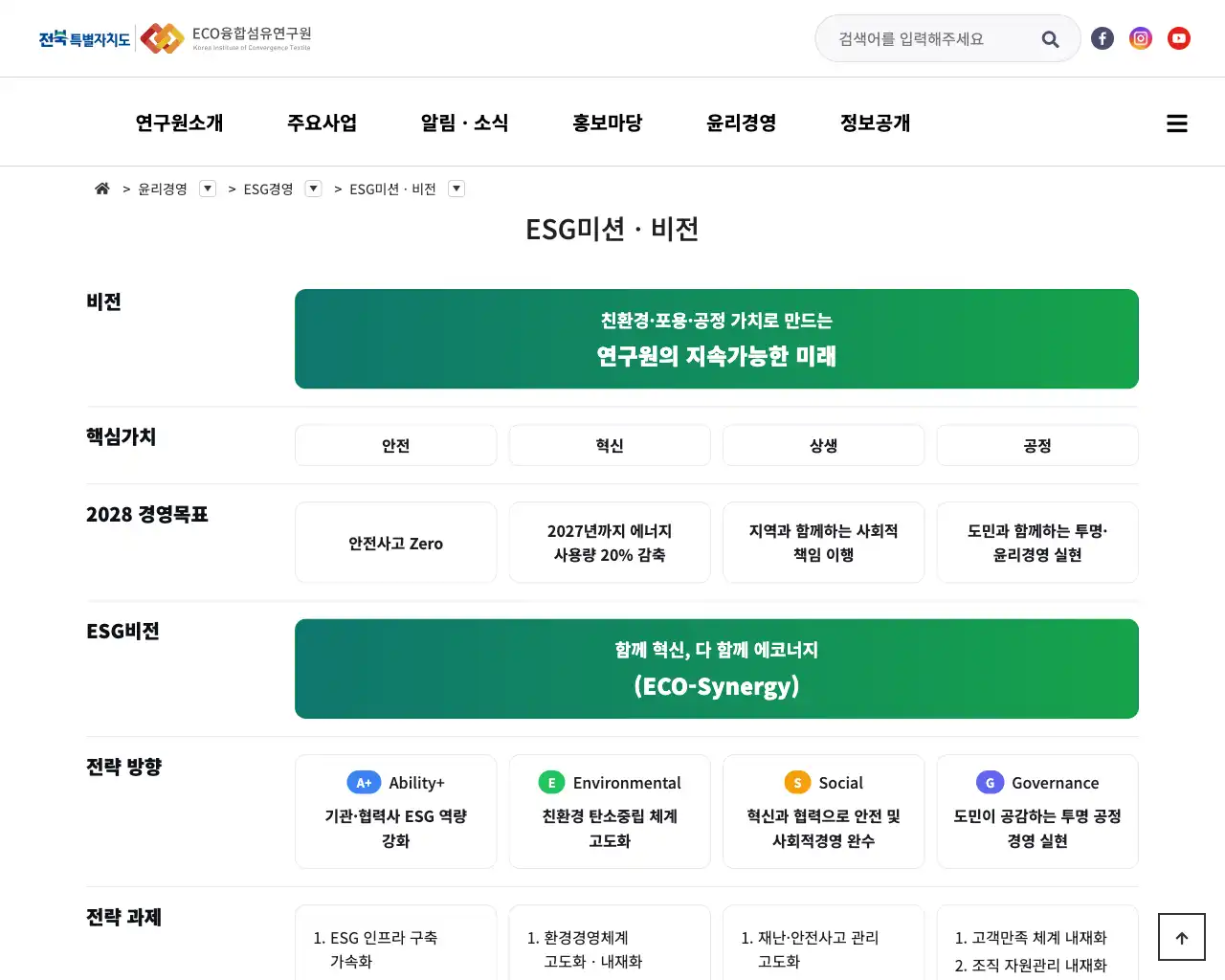Click the scroll-to-top arrow button
The image size is (1225, 980).
[x=1182, y=937]
